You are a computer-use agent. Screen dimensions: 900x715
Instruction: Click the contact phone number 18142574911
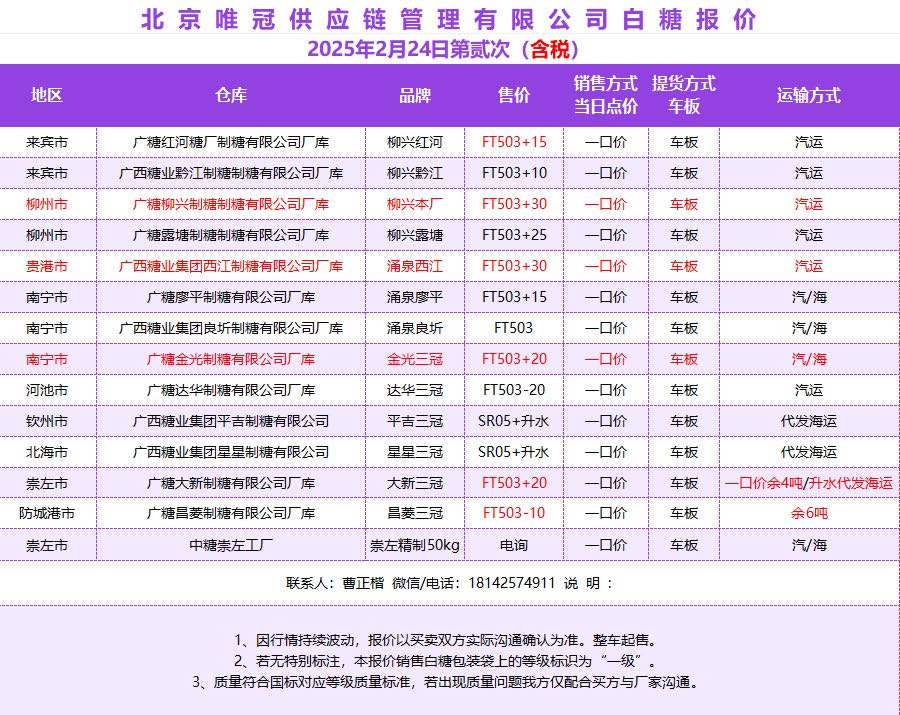click(512, 583)
